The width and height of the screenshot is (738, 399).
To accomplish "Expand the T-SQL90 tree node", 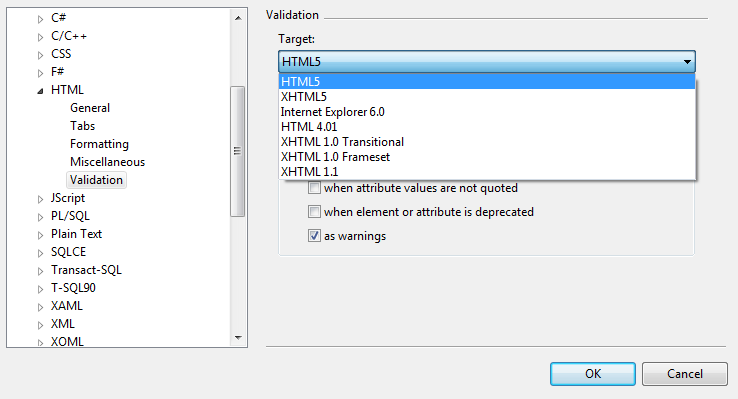I will pyautogui.click(x=40, y=289).
